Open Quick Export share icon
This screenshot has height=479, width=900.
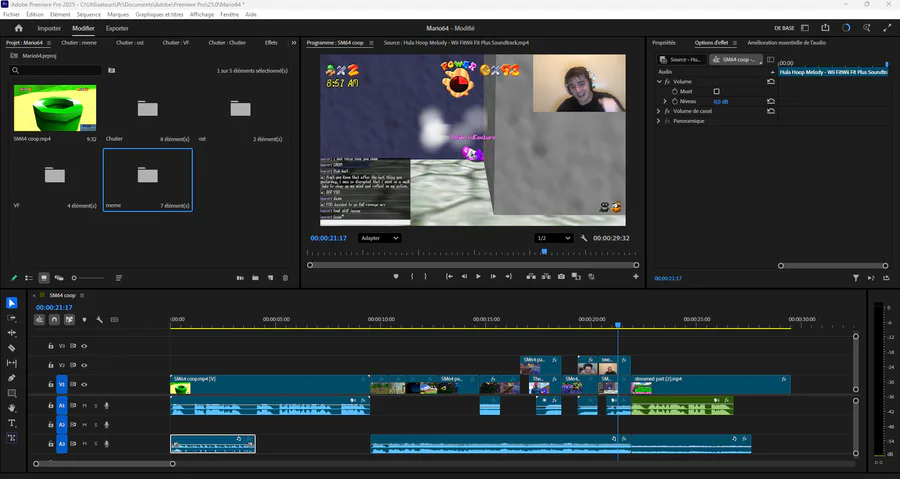825,28
